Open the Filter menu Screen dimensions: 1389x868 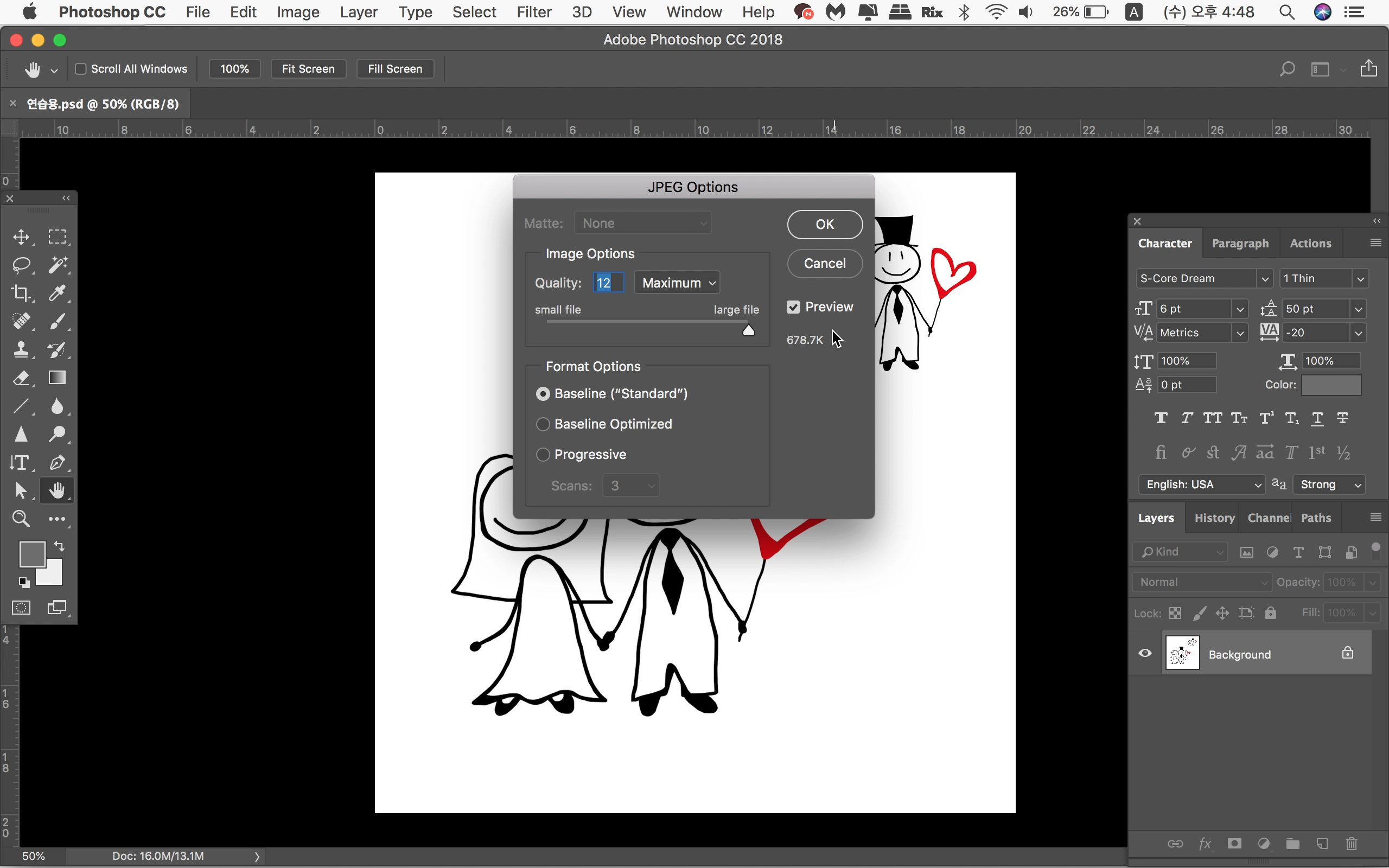click(533, 12)
